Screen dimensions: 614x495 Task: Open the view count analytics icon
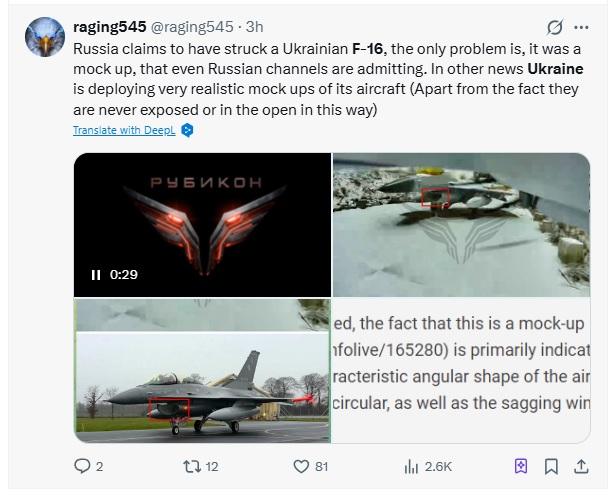click(411, 466)
